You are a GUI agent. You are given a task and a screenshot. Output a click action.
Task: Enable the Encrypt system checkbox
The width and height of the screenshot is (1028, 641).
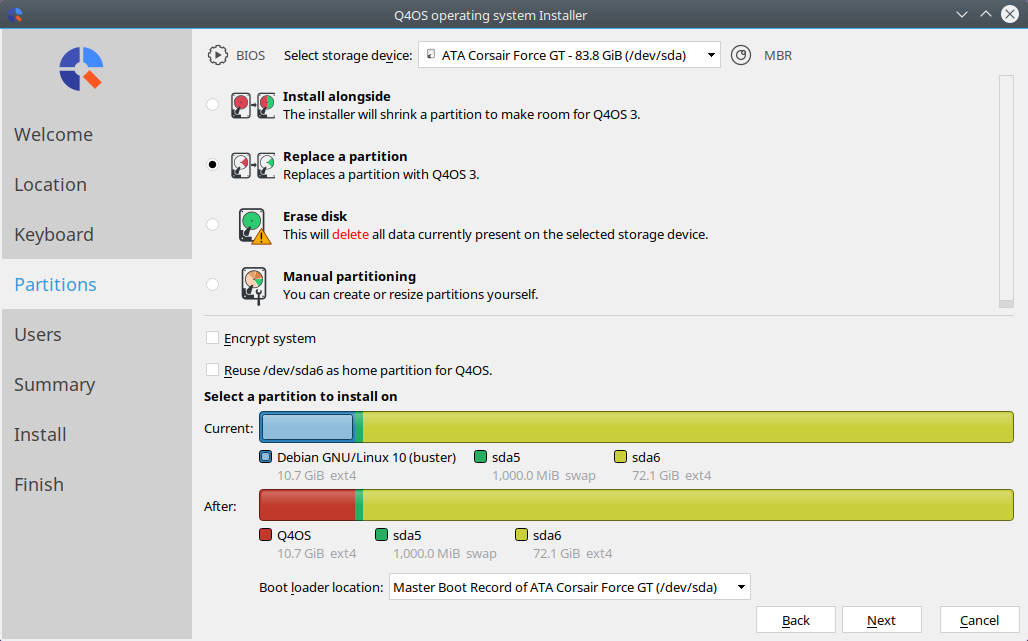click(x=212, y=338)
